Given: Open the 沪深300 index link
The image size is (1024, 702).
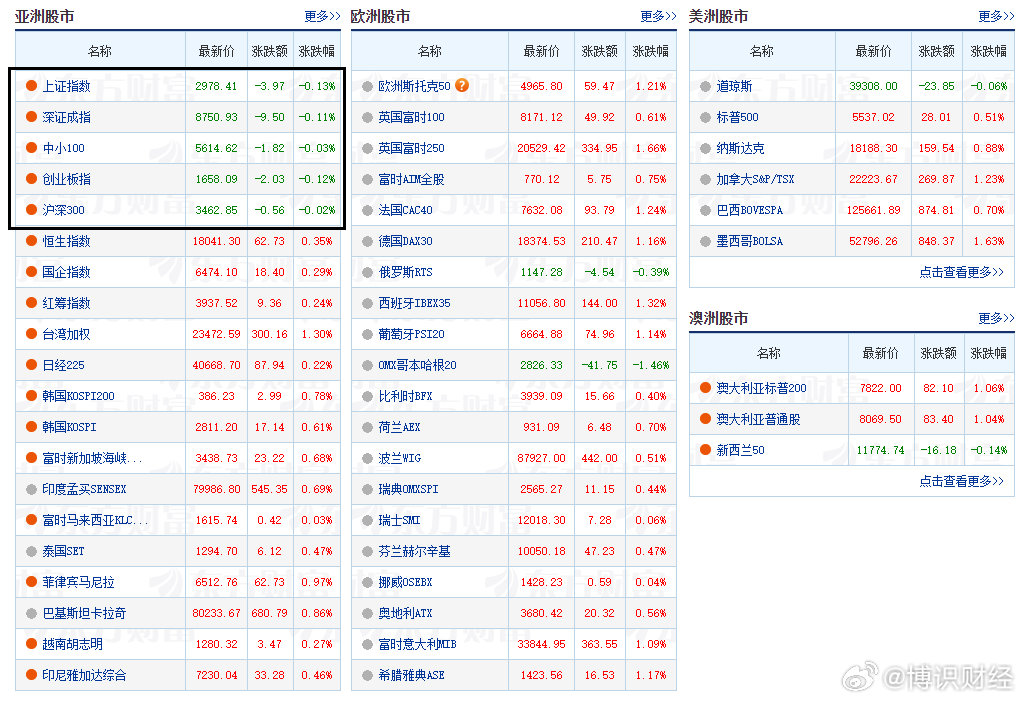Looking at the screenshot, I should coord(63,210).
